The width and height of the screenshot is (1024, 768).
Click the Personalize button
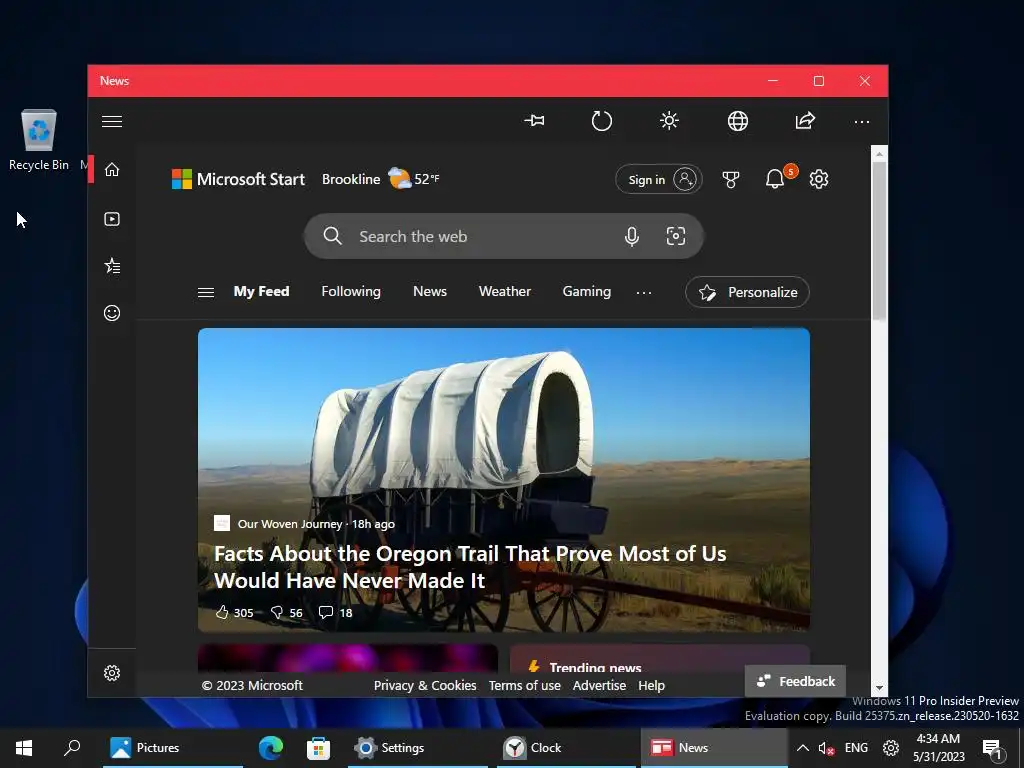pos(747,292)
